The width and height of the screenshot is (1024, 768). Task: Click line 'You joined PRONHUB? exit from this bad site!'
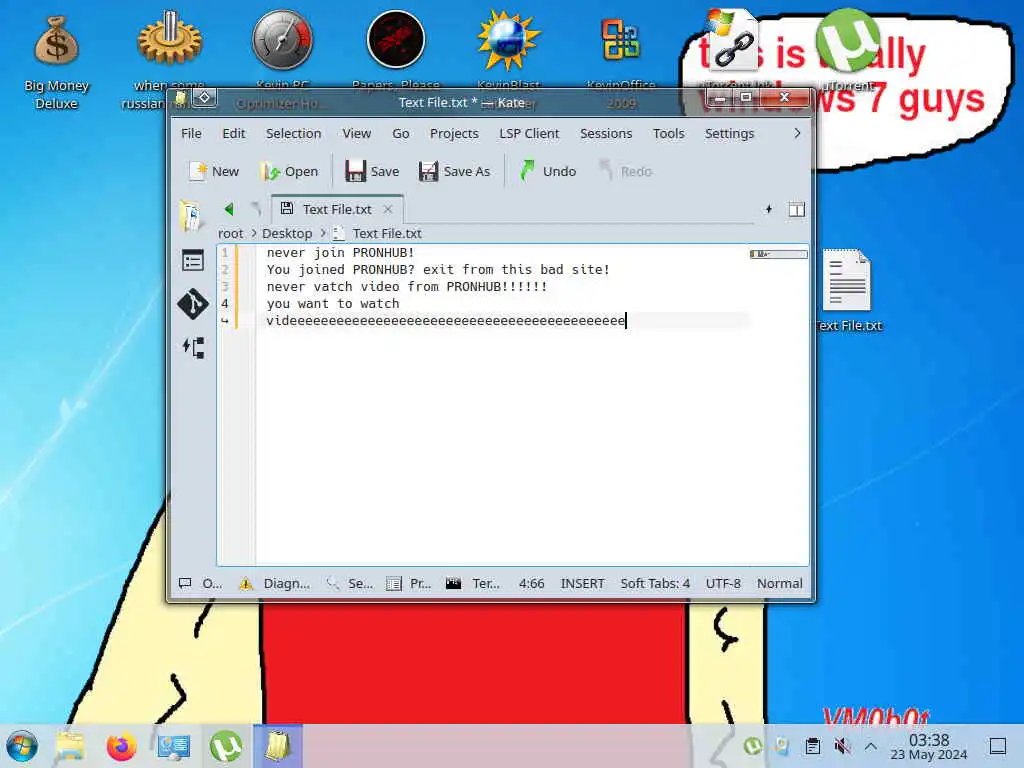tap(438, 270)
